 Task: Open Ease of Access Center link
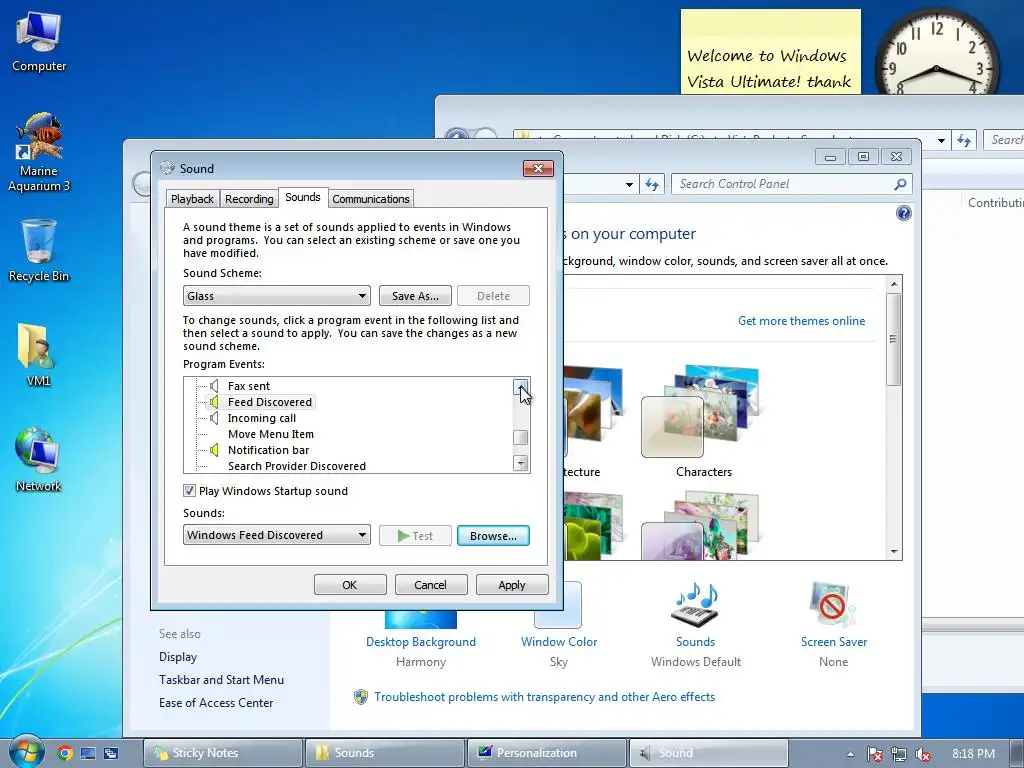(x=216, y=703)
